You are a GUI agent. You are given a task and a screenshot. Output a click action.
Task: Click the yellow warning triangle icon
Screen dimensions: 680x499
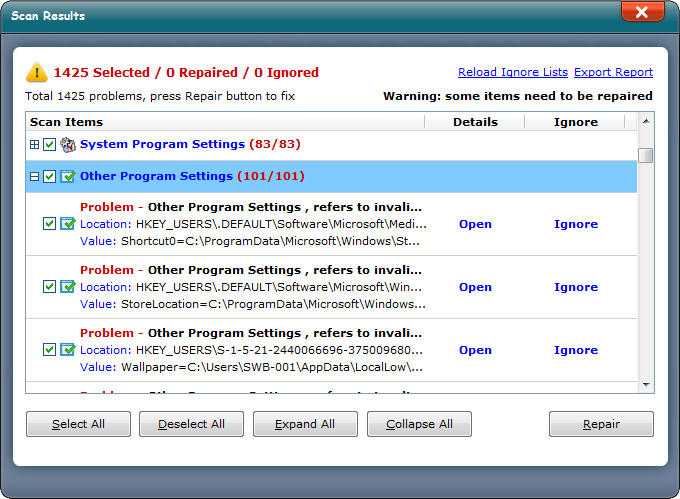37,72
